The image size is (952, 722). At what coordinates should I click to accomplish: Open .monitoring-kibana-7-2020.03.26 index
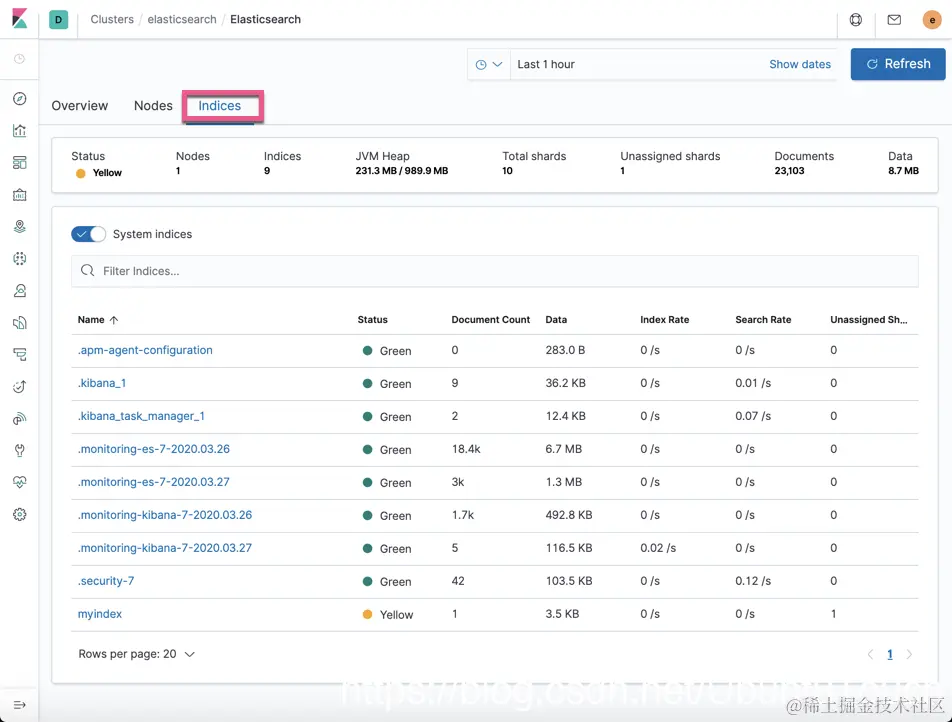click(x=165, y=515)
